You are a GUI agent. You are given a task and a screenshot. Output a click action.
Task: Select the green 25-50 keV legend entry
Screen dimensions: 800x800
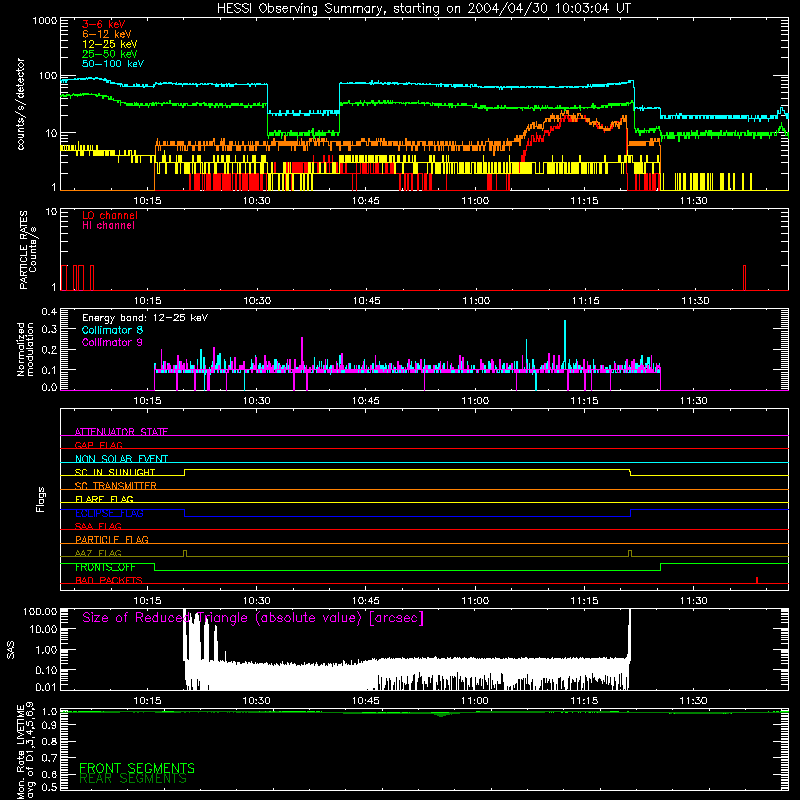point(110,54)
